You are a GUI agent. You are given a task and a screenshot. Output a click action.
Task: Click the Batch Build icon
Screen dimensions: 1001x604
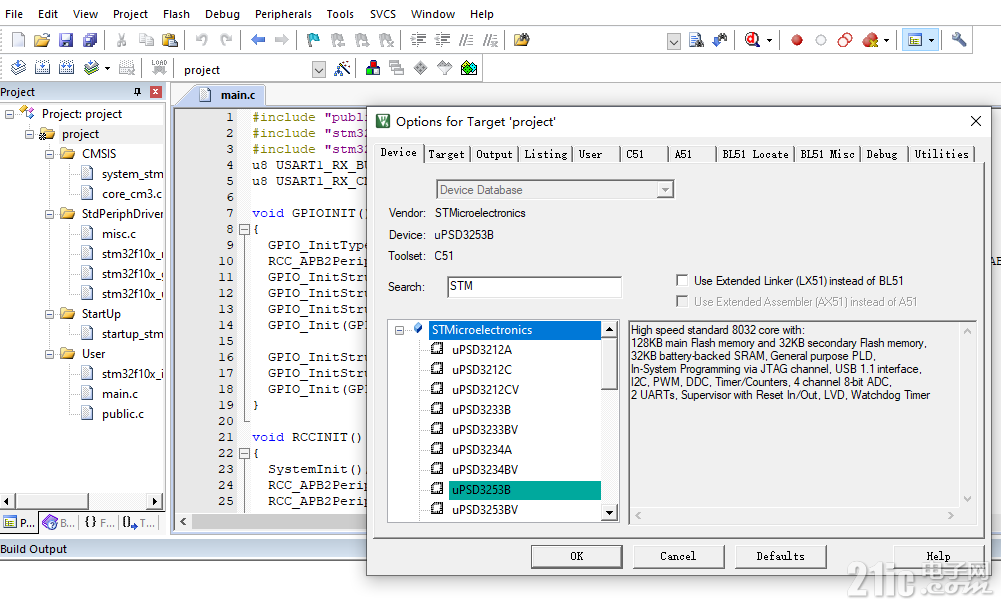91,67
